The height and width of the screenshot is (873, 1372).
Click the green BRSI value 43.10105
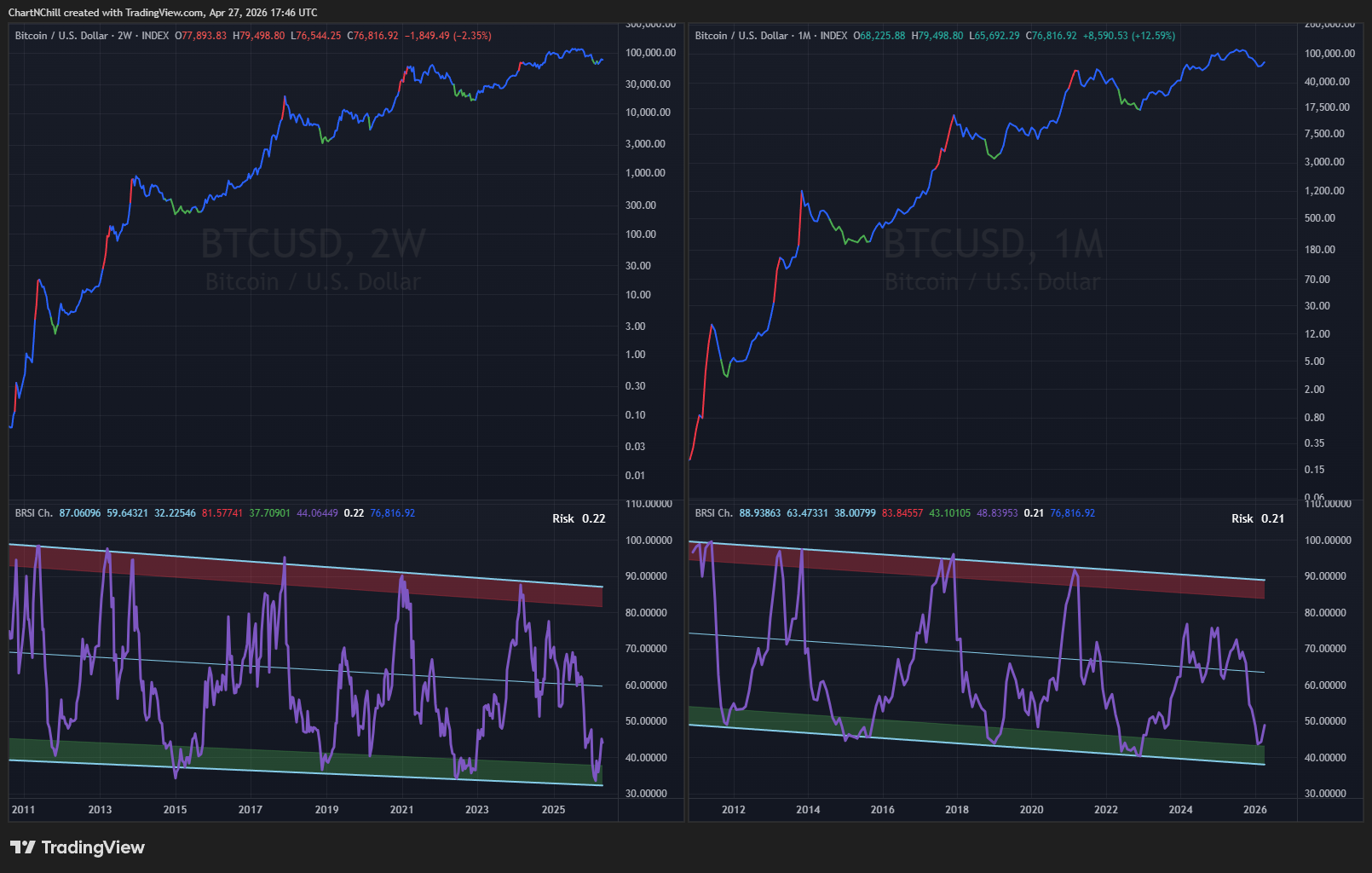949,513
